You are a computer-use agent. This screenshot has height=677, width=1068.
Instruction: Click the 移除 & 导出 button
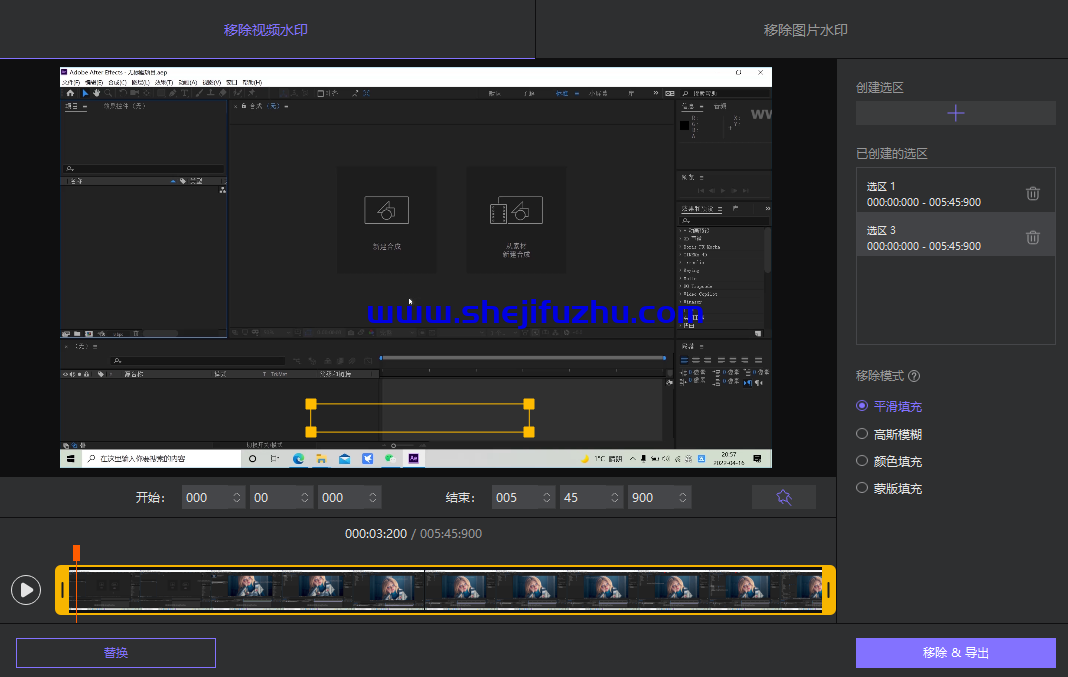click(956, 653)
